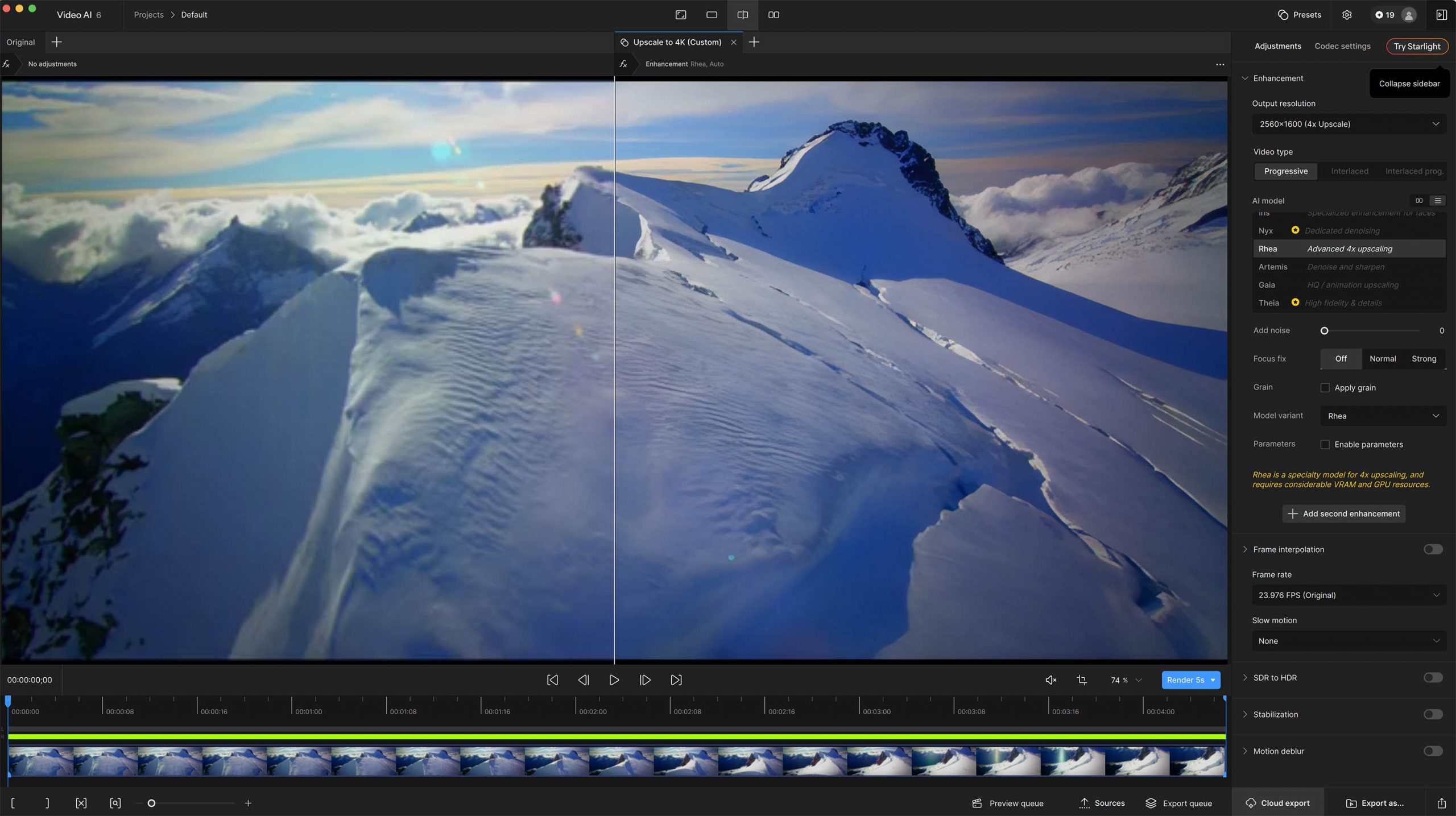Select Interlaced prog. video type
This screenshot has height=816, width=1456.
click(x=1414, y=171)
